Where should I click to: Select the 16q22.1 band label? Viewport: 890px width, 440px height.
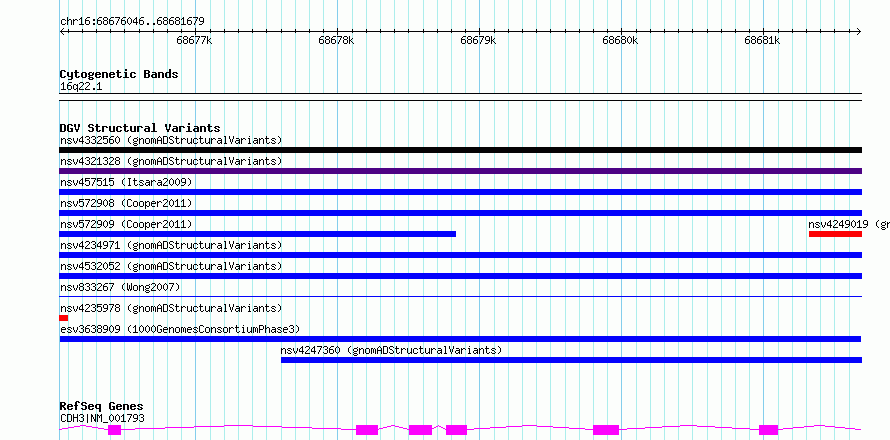click(x=81, y=86)
